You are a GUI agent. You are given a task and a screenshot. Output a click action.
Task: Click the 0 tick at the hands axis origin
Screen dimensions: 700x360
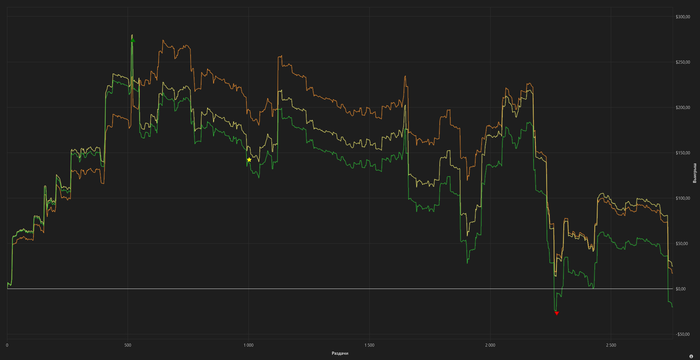click(x=7, y=345)
